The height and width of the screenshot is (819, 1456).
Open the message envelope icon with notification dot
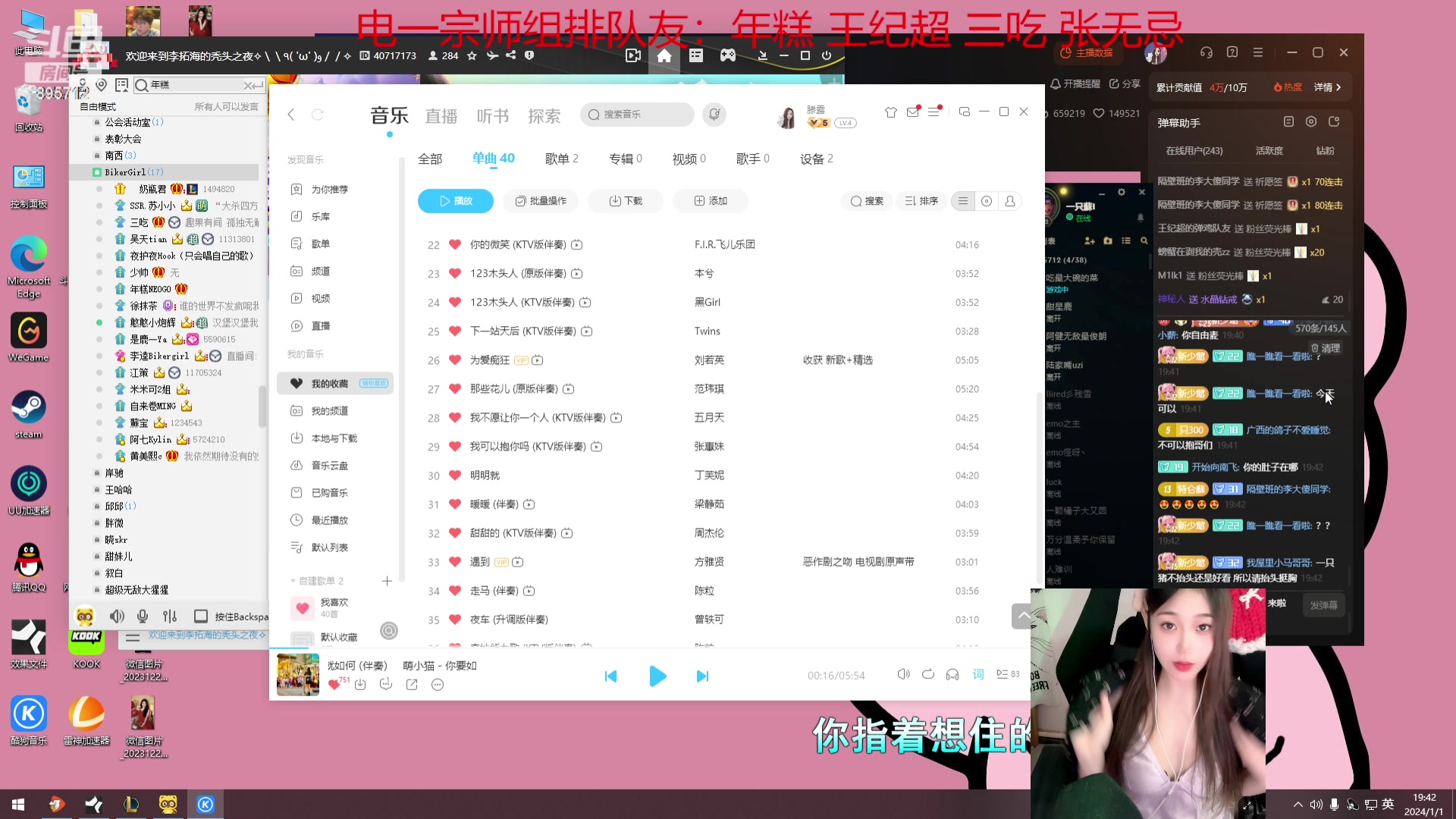point(912,111)
